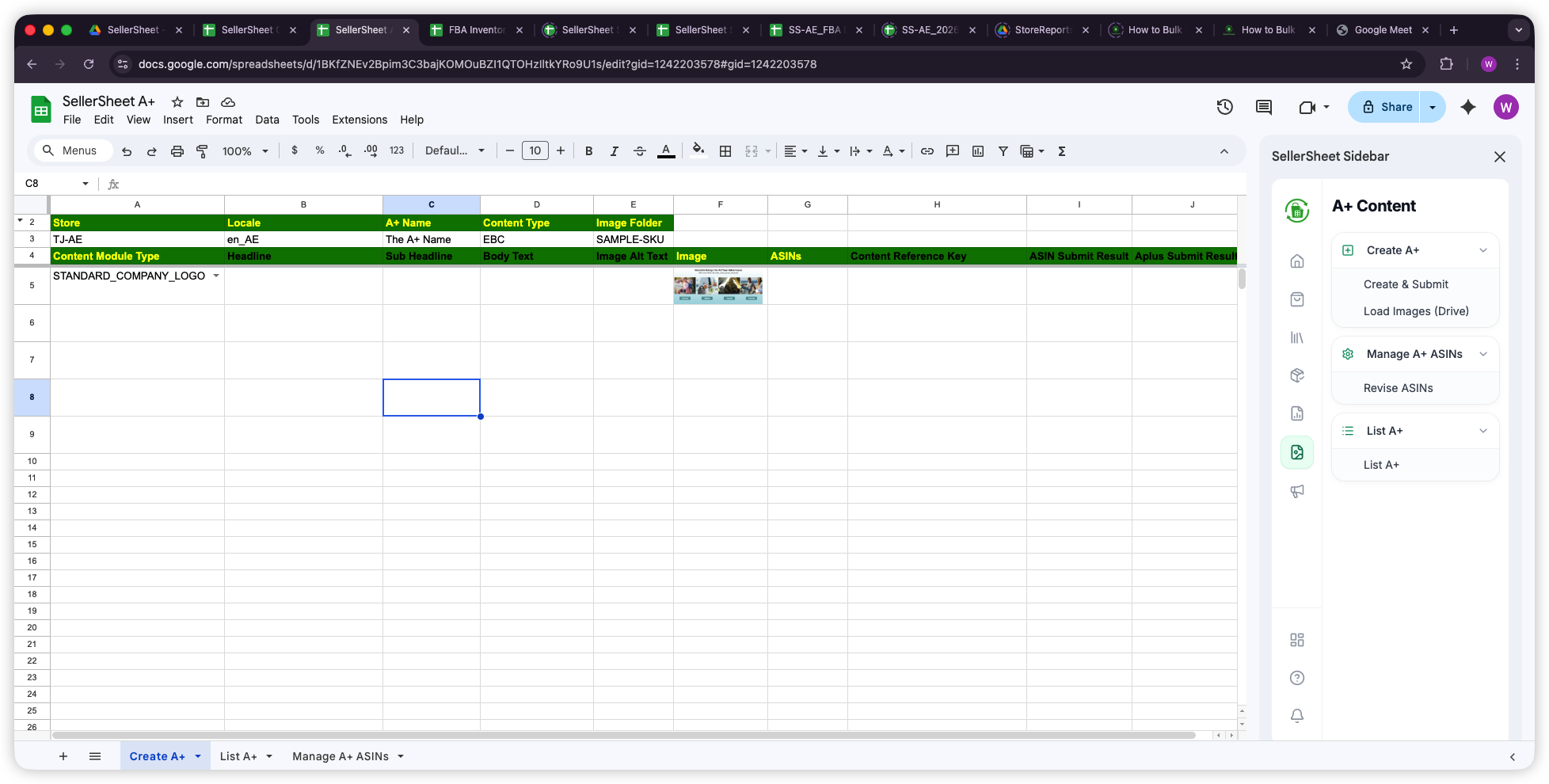The image size is (1549, 784).
Task: Create a filter using the toolbar
Action: tap(1003, 150)
